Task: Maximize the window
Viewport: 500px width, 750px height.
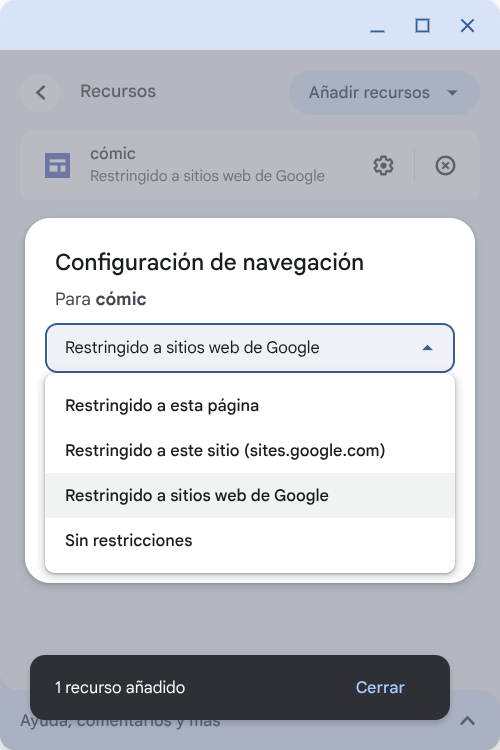Action: click(x=422, y=25)
